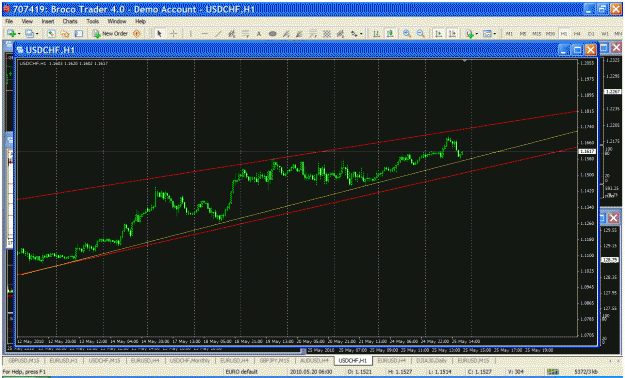Screen dimensions: 625x378
Task: Select the M15 timeframe button
Action: 537,34
